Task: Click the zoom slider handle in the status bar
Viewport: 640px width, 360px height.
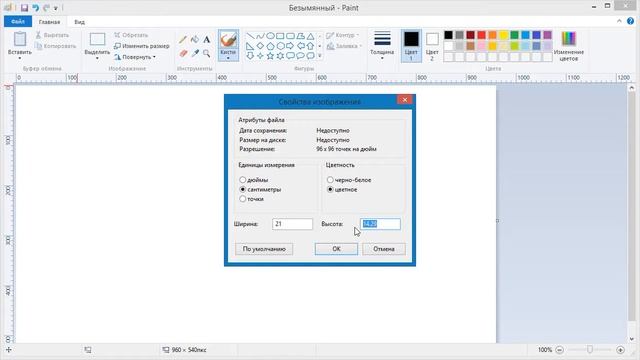Action: pos(590,350)
